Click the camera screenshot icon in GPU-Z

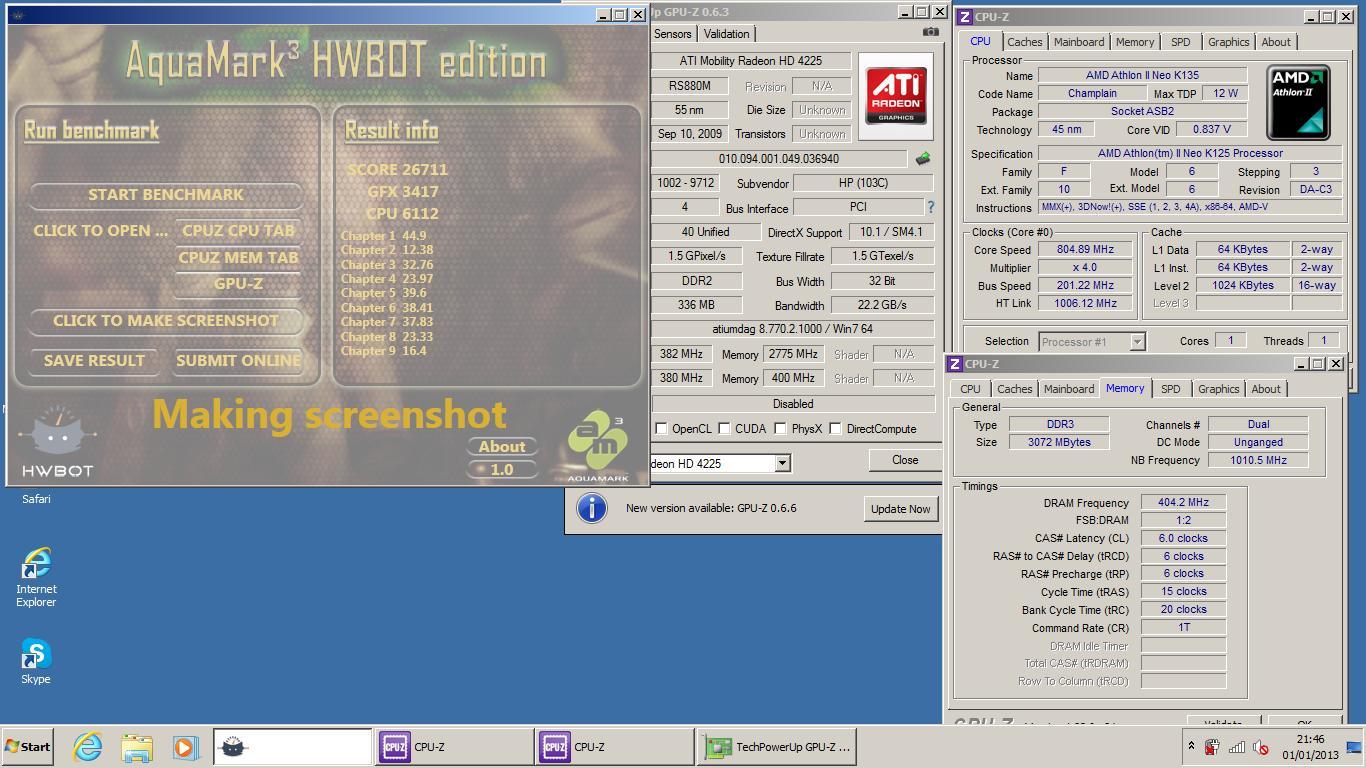tap(930, 32)
